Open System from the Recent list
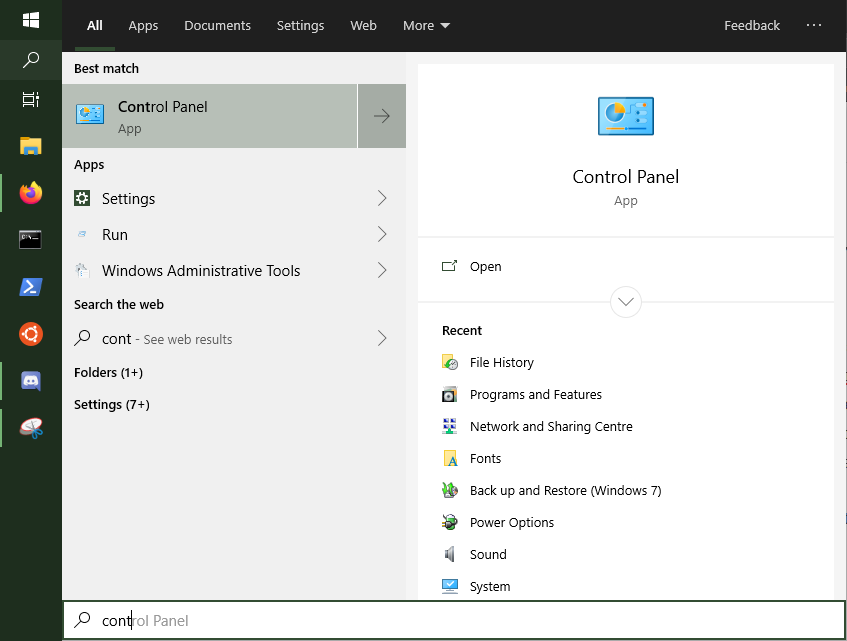This screenshot has height=641, width=847. click(490, 586)
